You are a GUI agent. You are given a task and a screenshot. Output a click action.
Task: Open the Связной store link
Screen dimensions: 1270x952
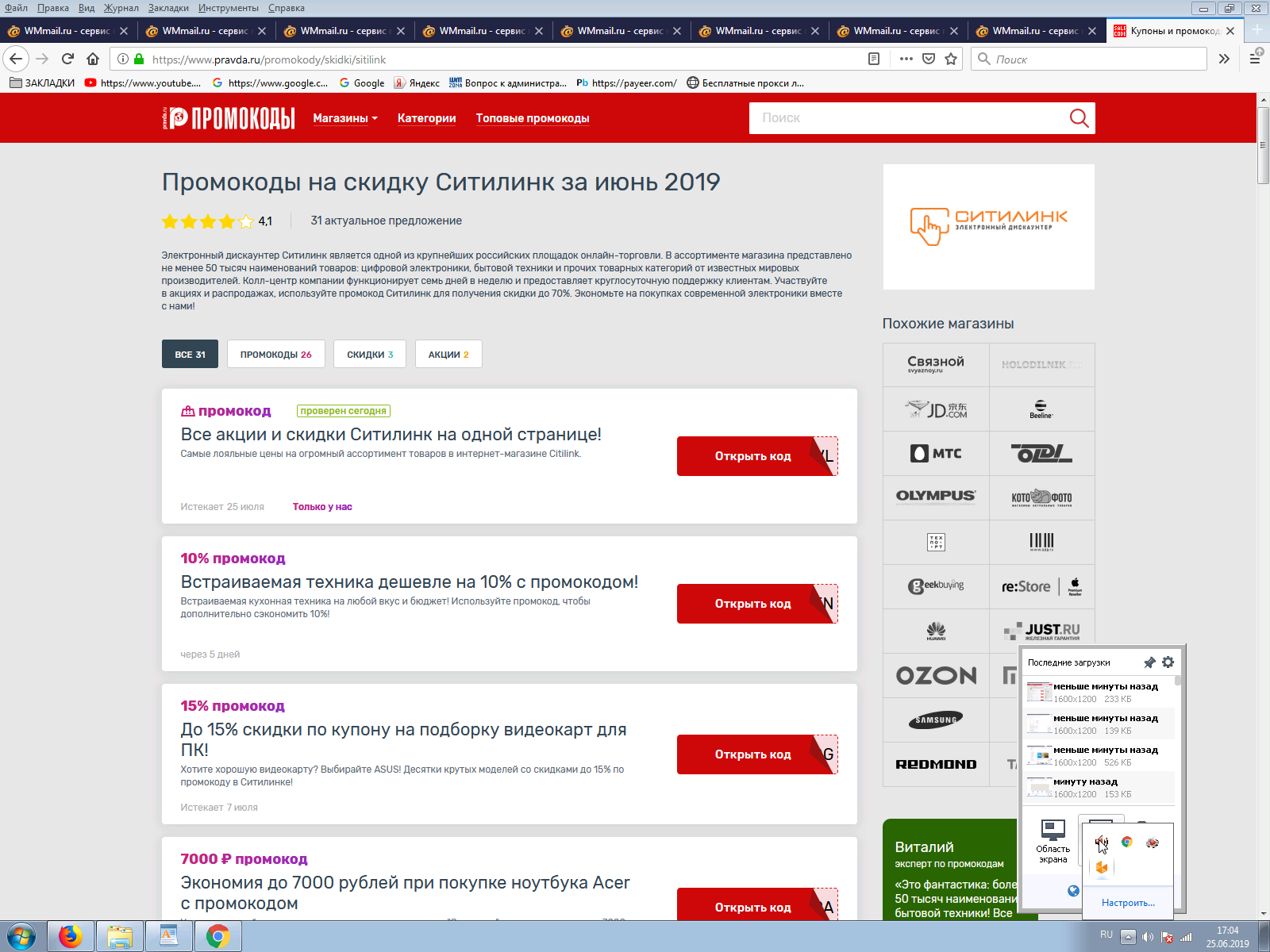pyautogui.click(x=936, y=365)
